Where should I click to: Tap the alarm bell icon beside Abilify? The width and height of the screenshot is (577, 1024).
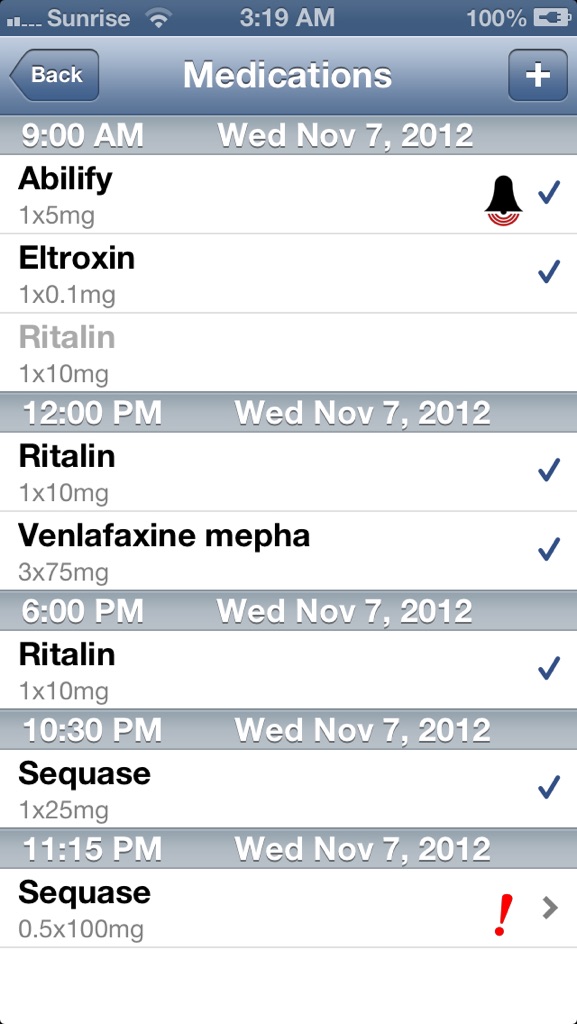[x=503, y=200]
